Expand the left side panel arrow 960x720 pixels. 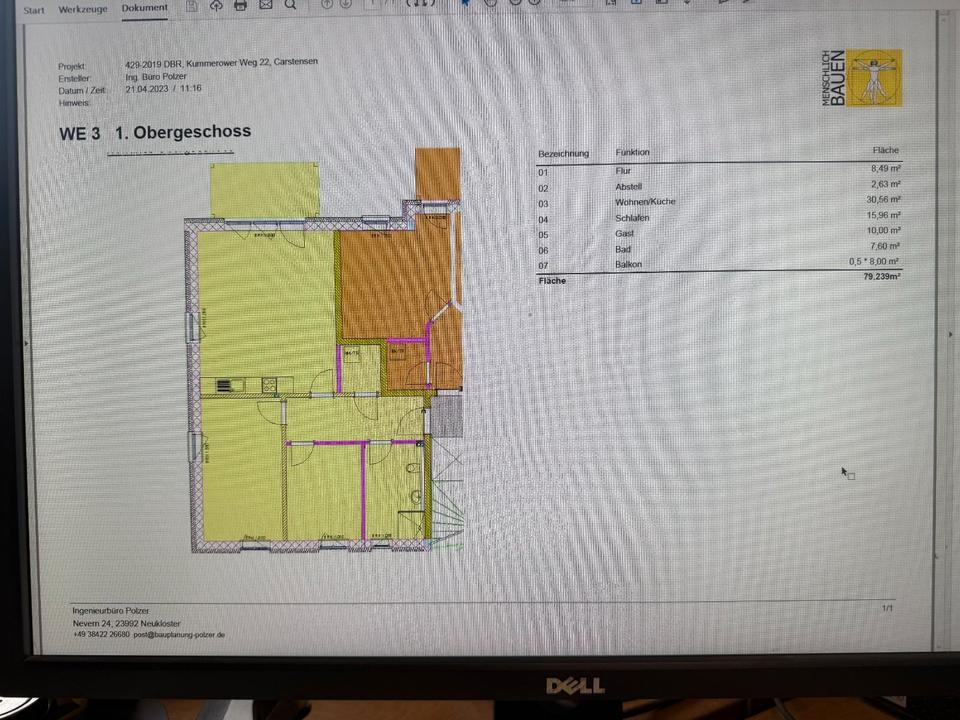click(27, 342)
